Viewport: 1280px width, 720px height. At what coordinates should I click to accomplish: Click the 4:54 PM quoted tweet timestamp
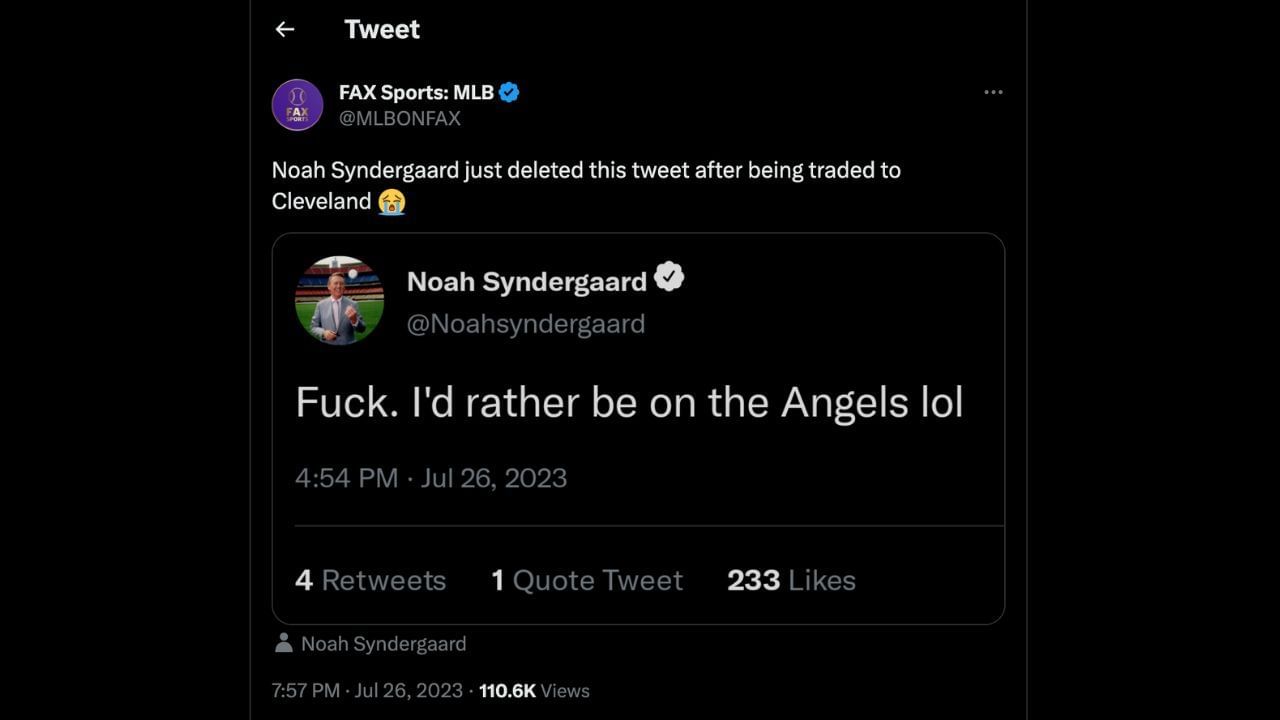click(x=430, y=478)
